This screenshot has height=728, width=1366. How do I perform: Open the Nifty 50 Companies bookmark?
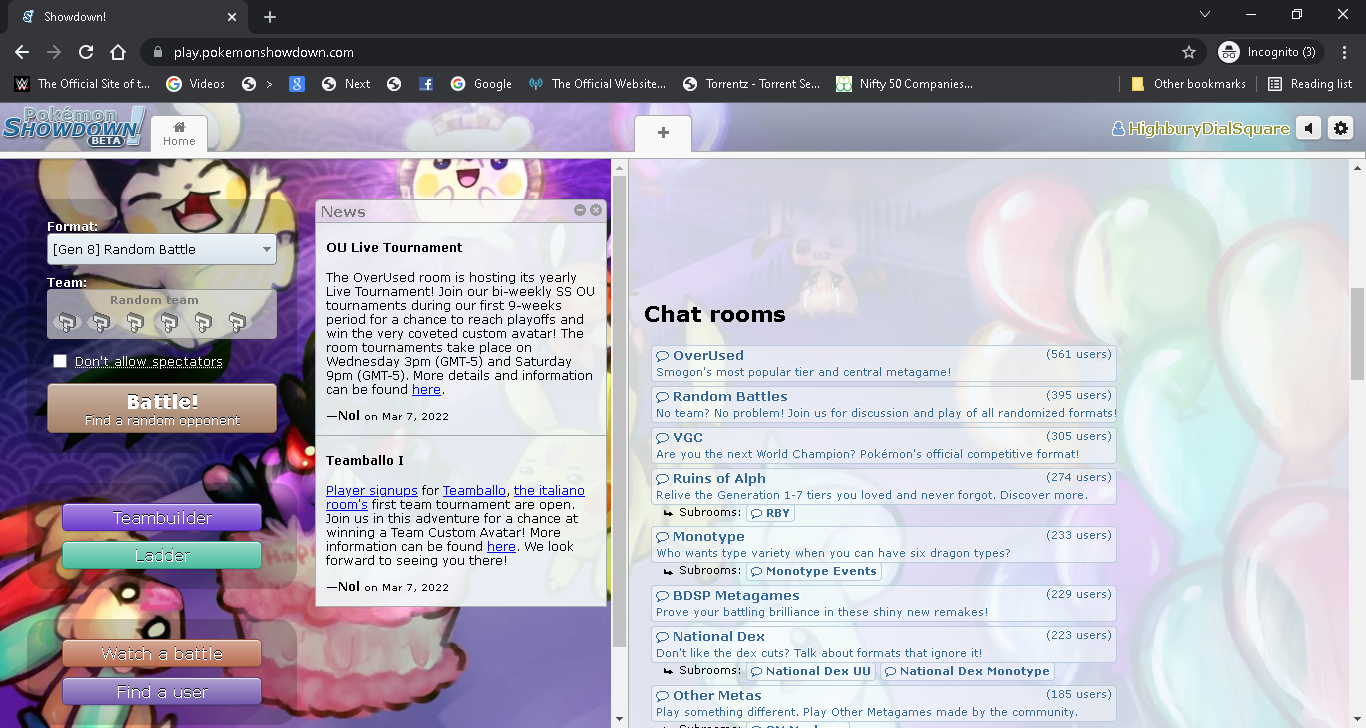(905, 84)
